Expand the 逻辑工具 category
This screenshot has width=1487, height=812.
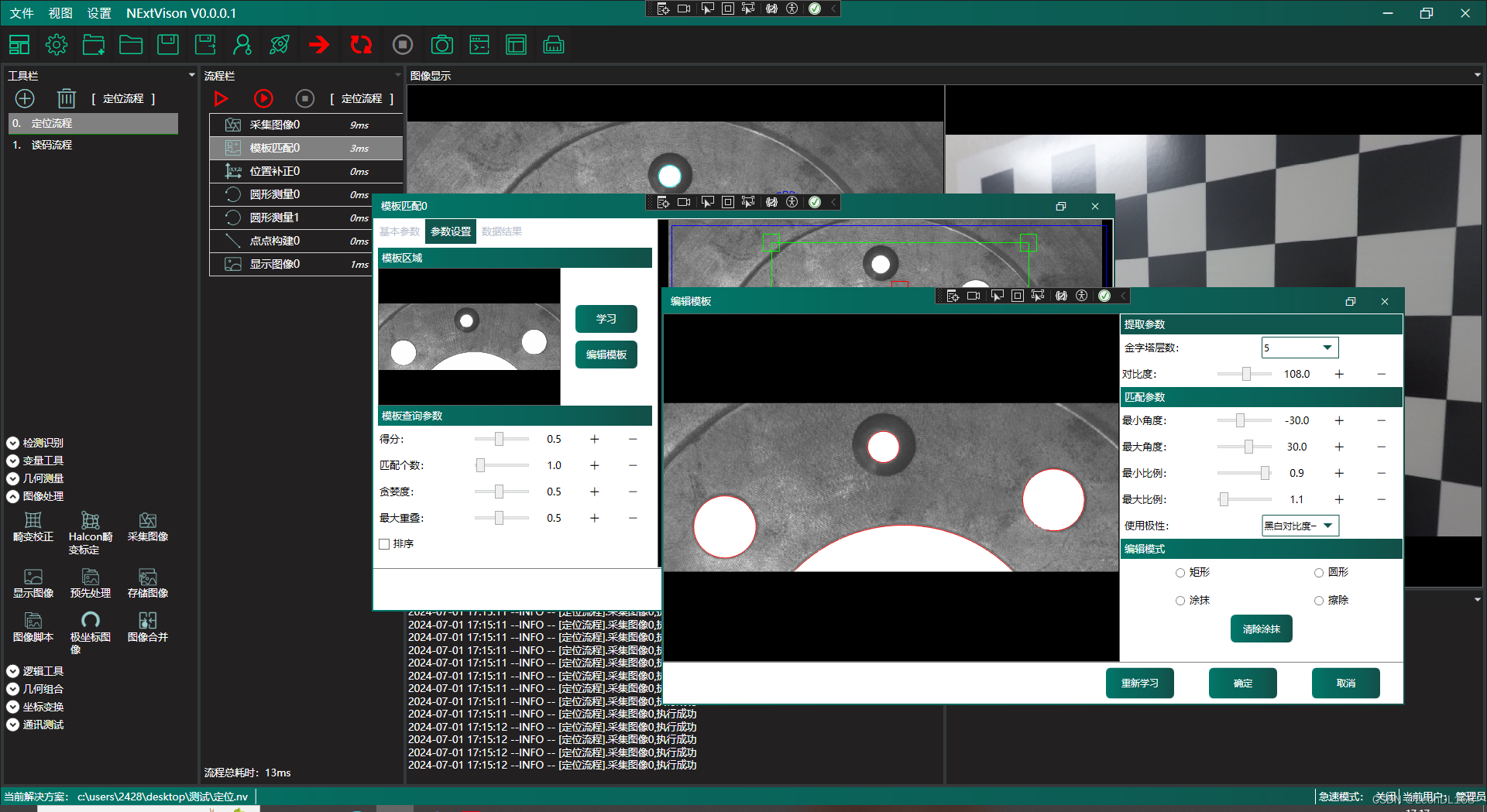(13, 671)
